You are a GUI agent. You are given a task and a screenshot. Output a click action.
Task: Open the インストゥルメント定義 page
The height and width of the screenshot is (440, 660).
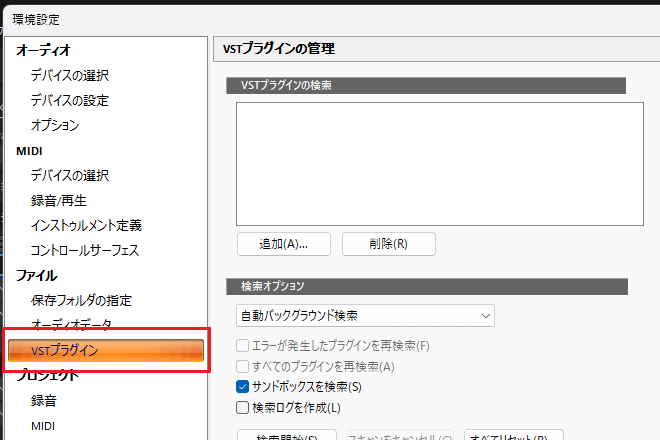click(x=86, y=225)
